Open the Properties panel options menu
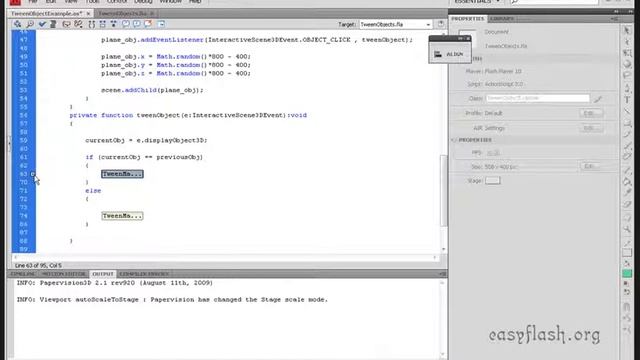The image size is (640, 360). (x=614, y=19)
